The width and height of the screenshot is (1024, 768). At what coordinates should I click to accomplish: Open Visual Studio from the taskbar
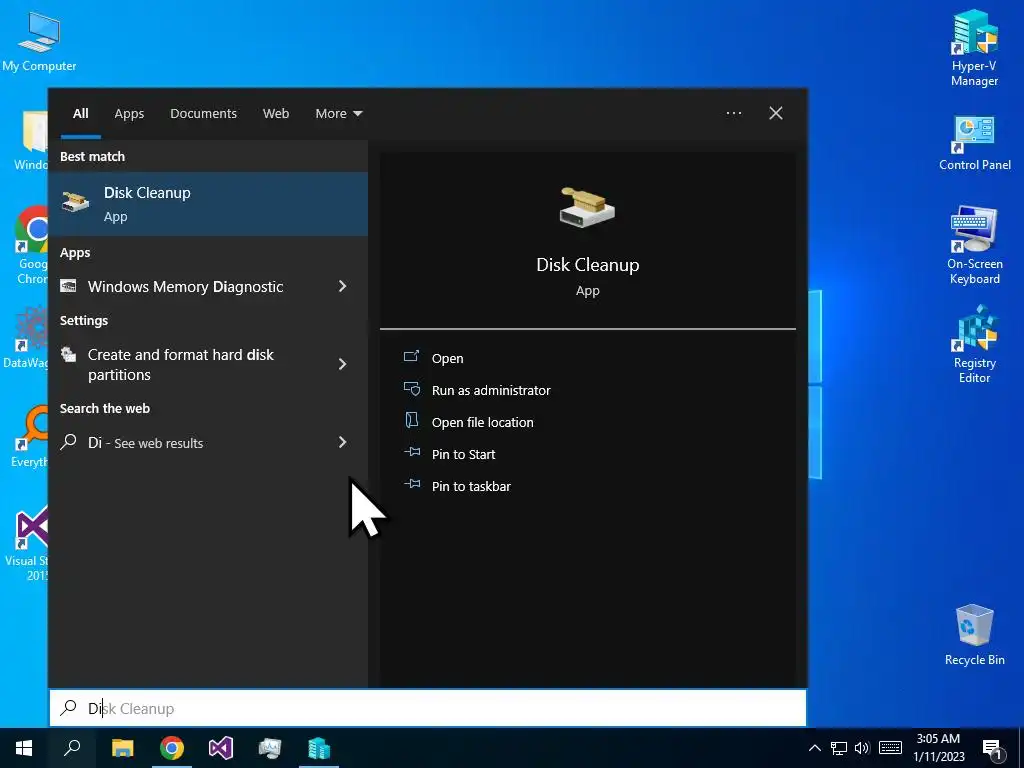click(x=221, y=748)
